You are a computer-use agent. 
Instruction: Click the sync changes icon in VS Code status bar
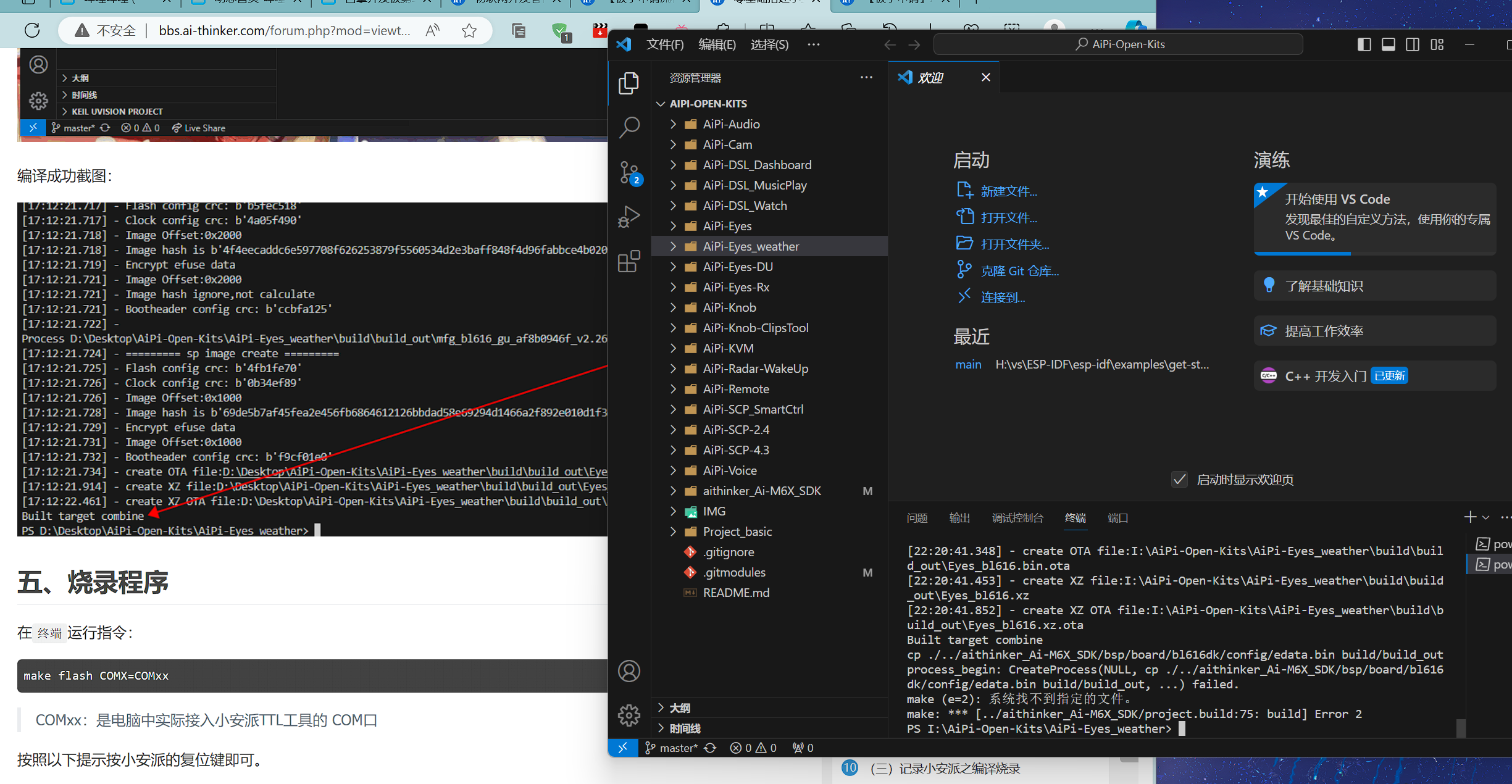(710, 748)
